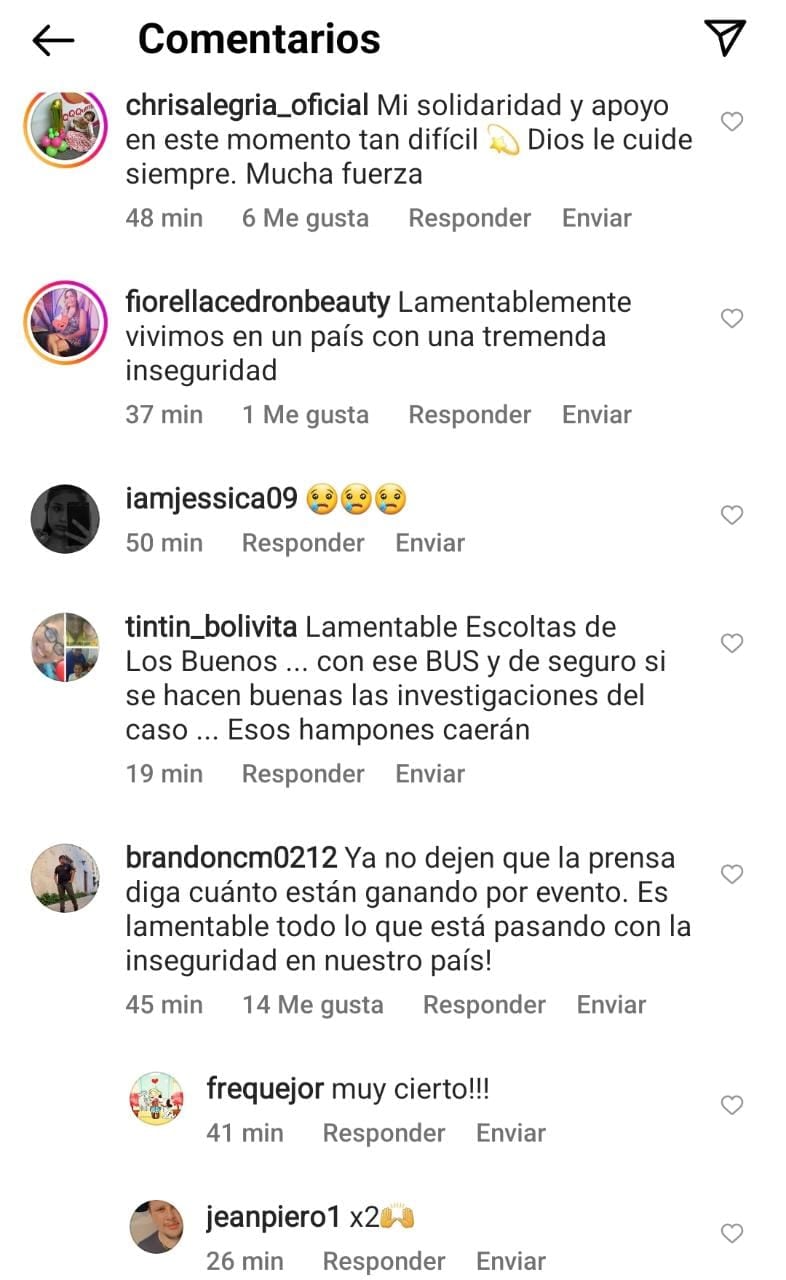Like chrisalegria_oficial's comment with heart
The height and width of the screenshot is (1280, 786).
click(732, 122)
